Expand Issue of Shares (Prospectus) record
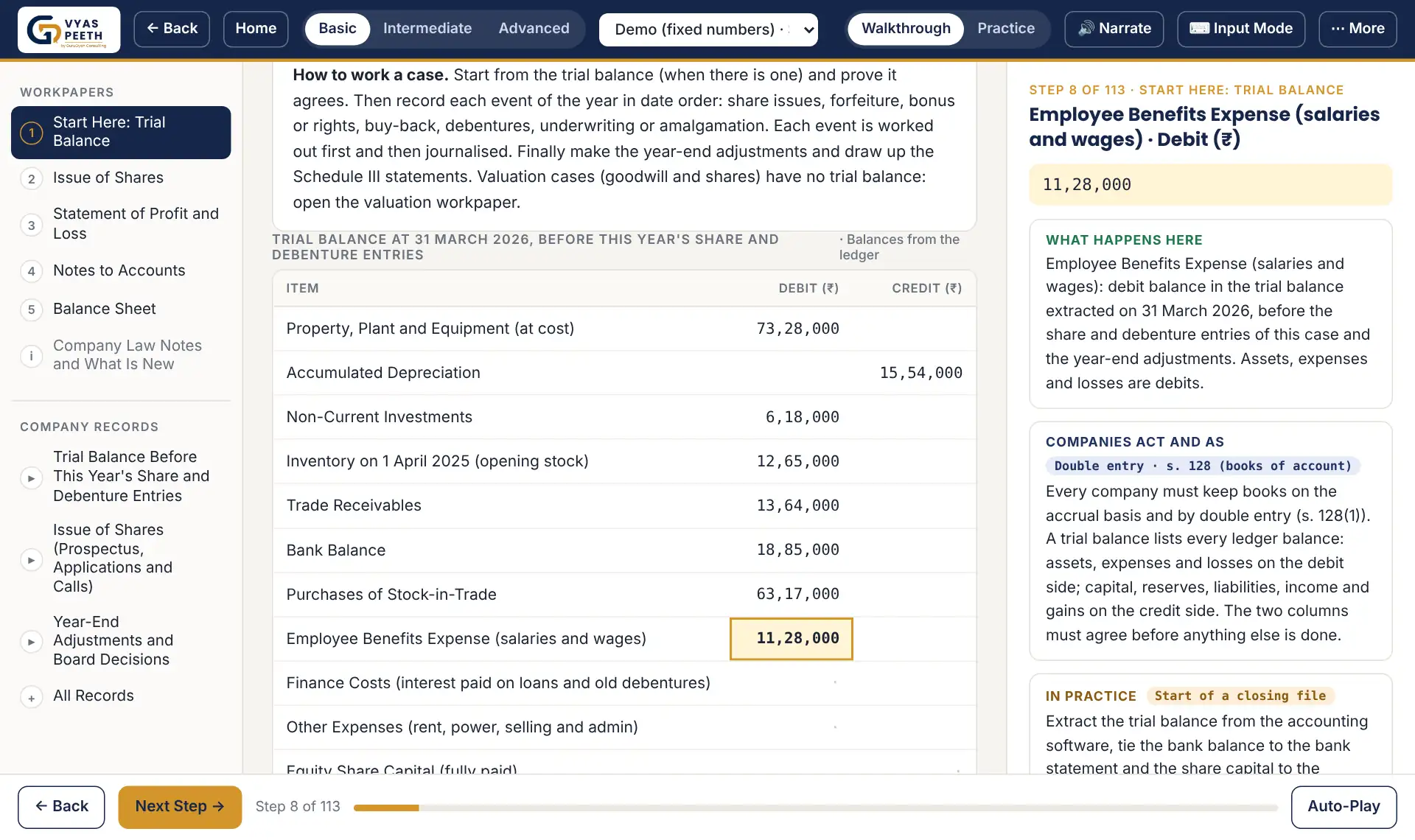The width and height of the screenshot is (1415, 840). [x=31, y=560]
